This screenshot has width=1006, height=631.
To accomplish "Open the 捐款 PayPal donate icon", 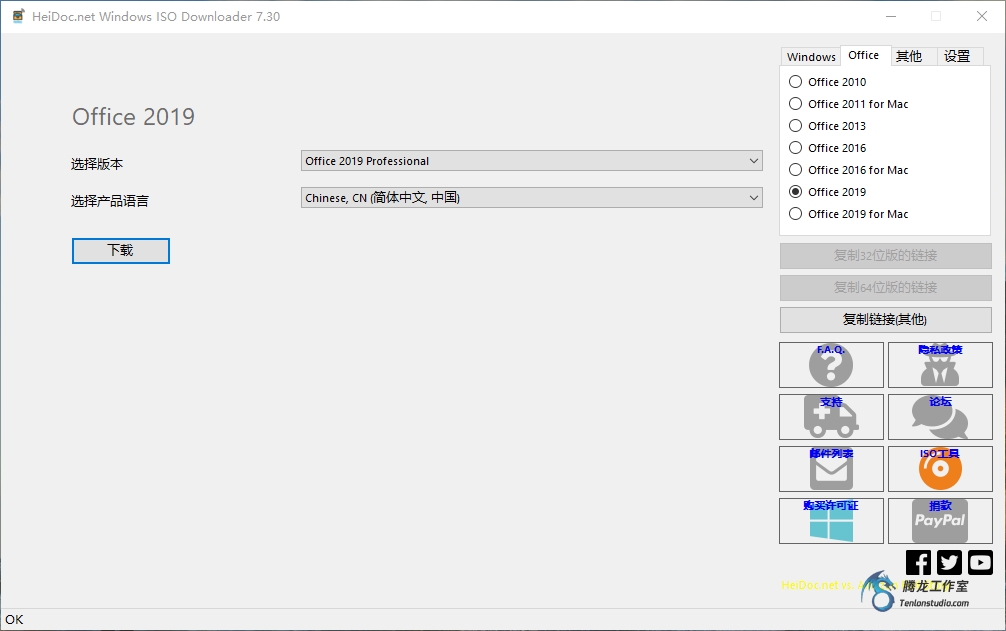I will [x=940, y=521].
